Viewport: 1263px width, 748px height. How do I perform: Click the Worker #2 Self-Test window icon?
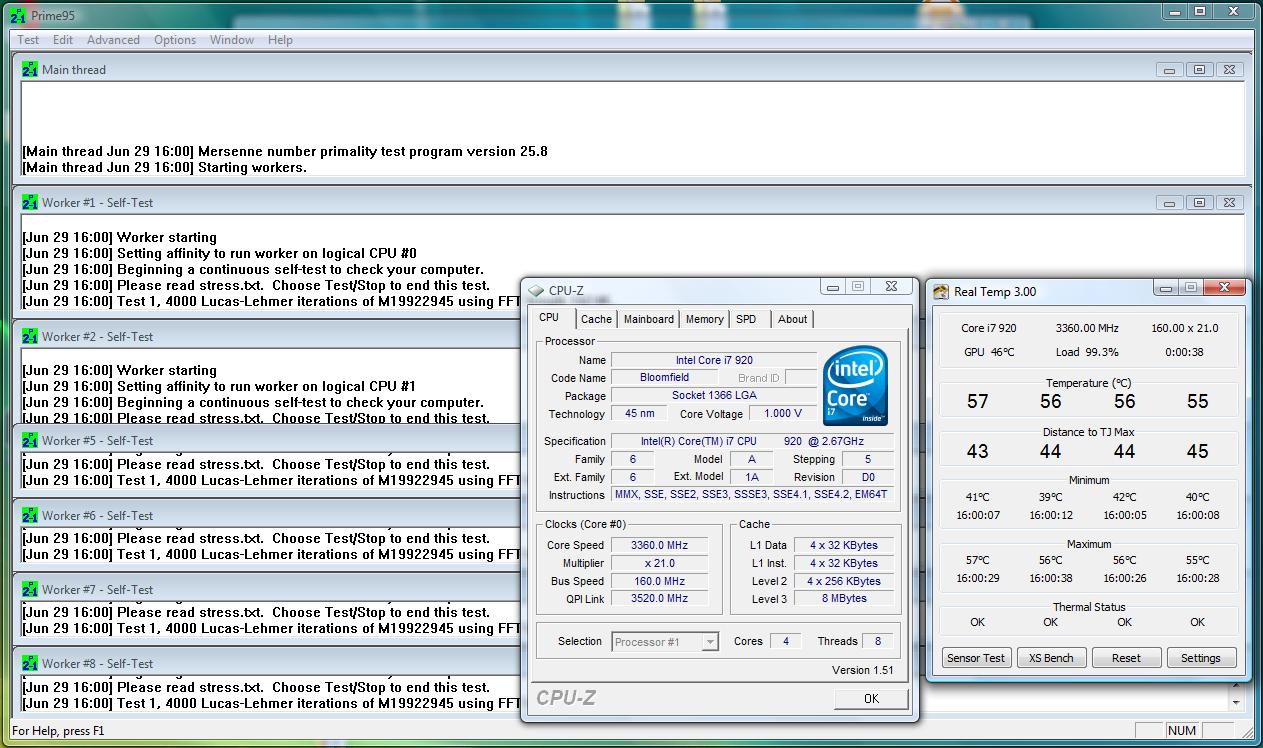click(x=30, y=336)
